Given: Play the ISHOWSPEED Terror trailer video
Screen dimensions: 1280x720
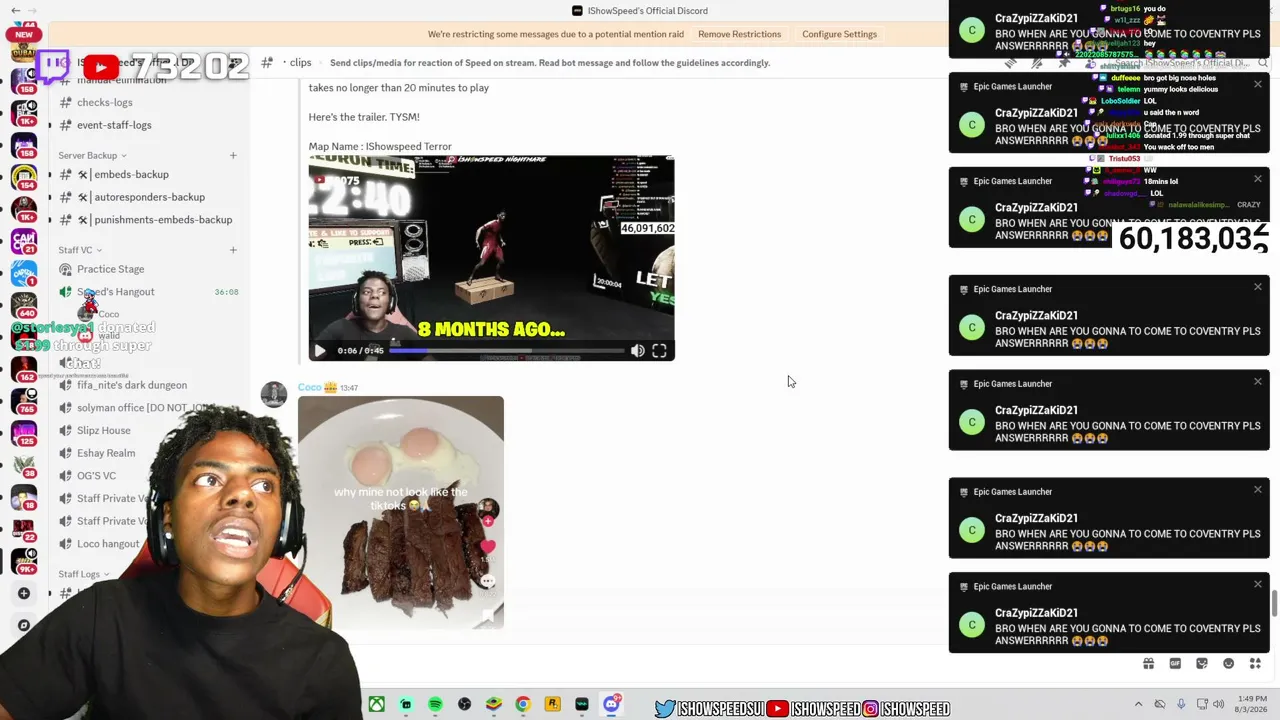Looking at the screenshot, I should (319, 351).
